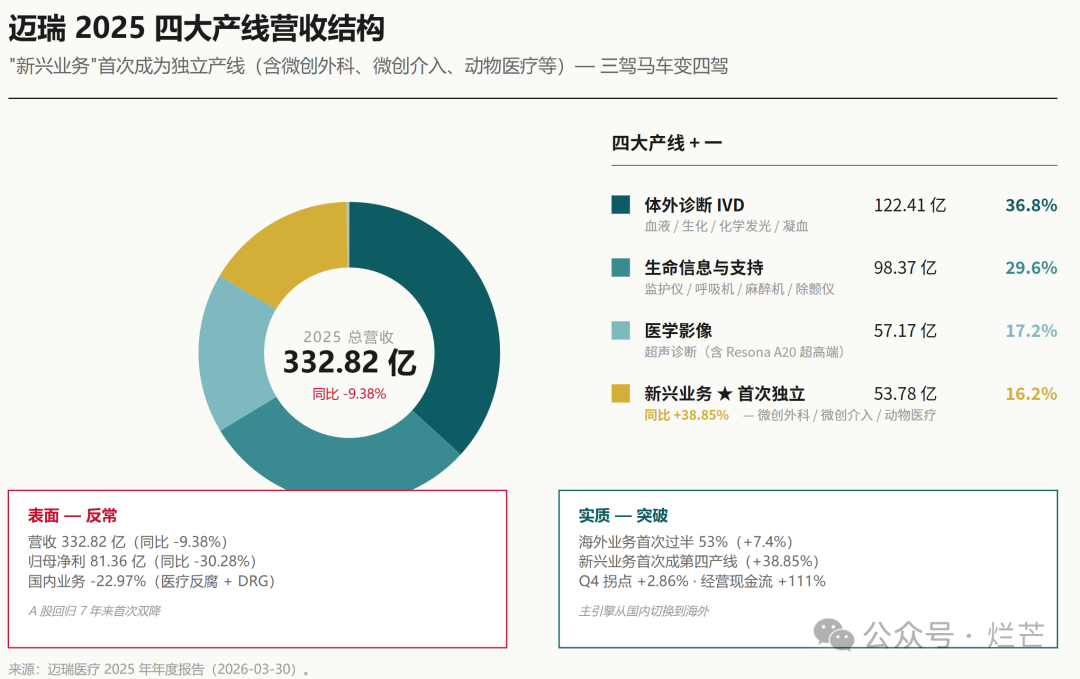
Task: Click the line Q4 拐点 +2.86% · 经营现金流 +111%
Action: (x=702, y=581)
